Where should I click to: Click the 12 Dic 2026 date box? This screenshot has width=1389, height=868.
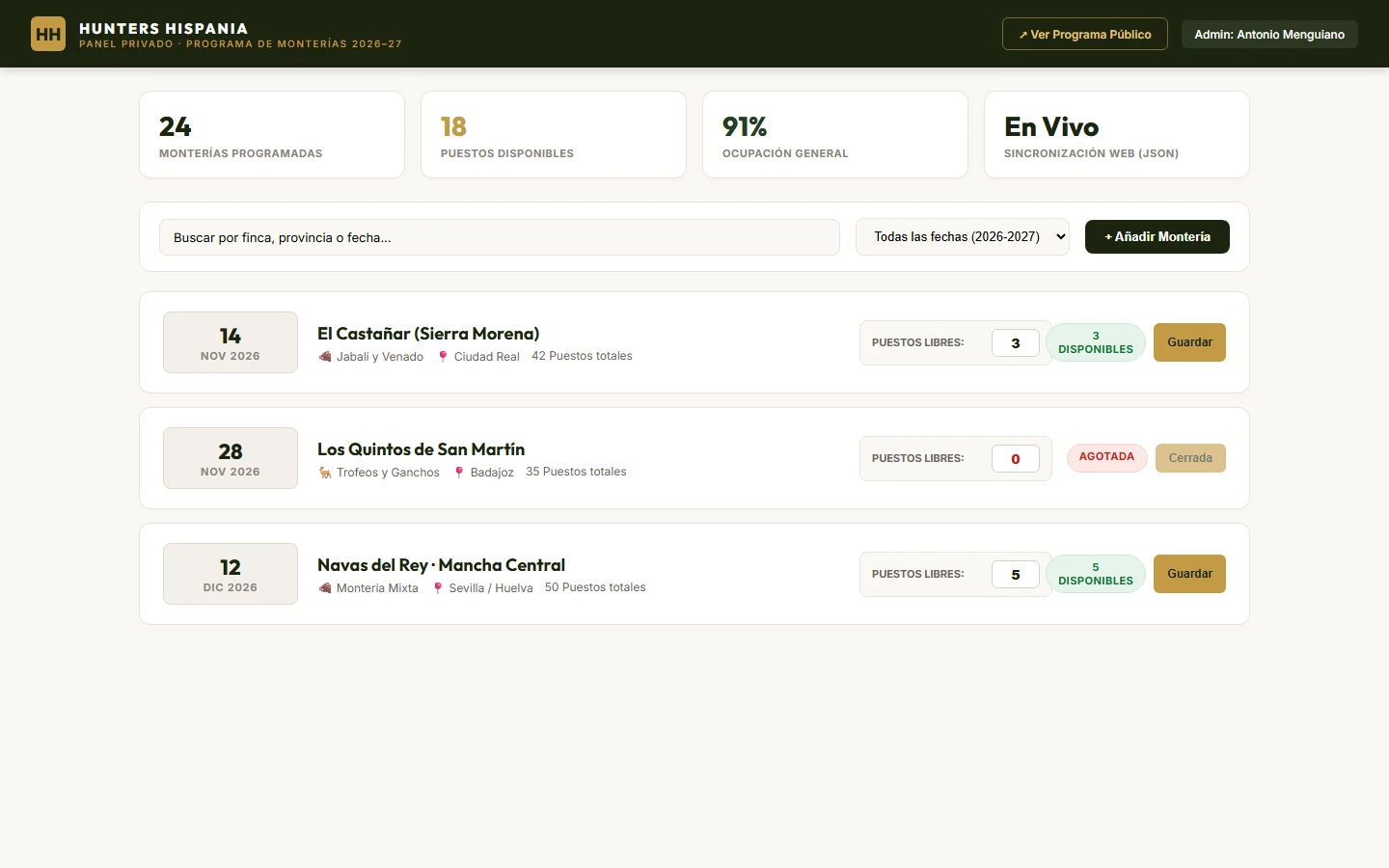tap(231, 574)
